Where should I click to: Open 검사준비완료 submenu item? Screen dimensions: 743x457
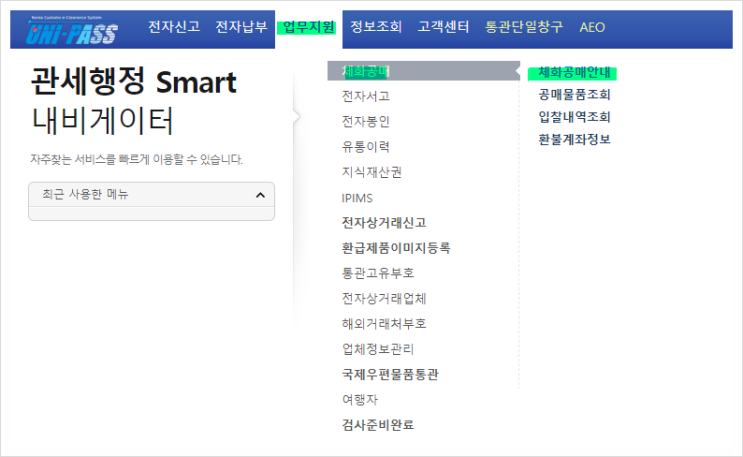[378, 425]
